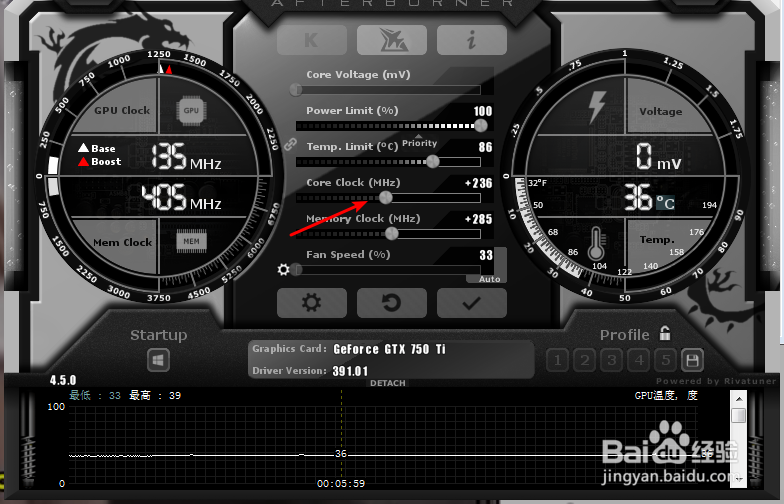The width and height of the screenshot is (784, 504).
Task: Click the Core Clock +236 value
Action: 478,184
